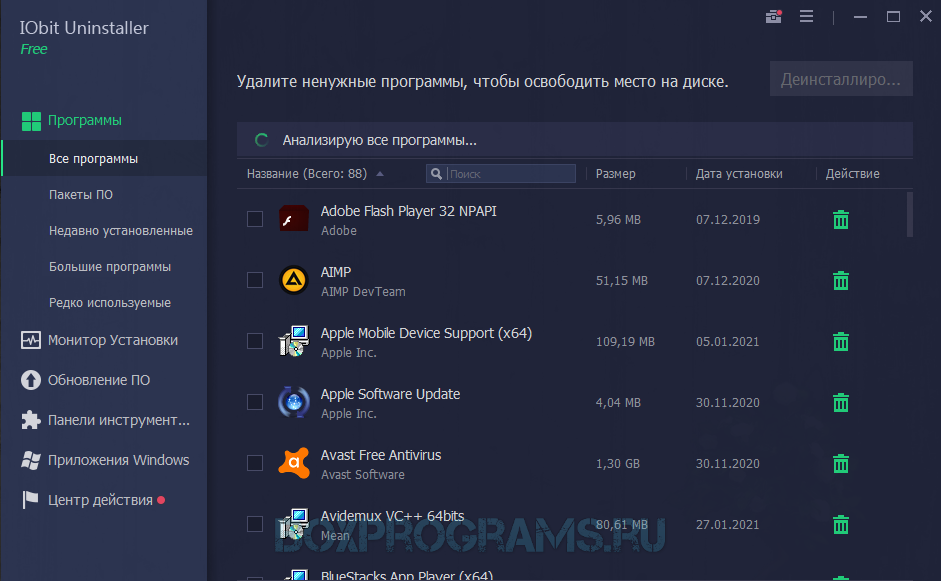The height and width of the screenshot is (581, 941).
Task: Tick the Apple Software Update checkbox
Action: click(x=255, y=402)
